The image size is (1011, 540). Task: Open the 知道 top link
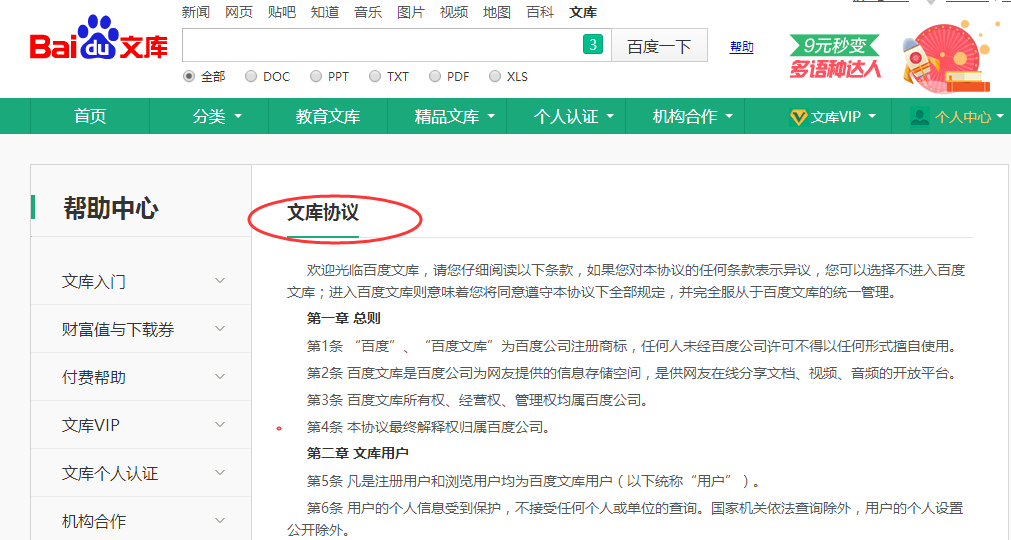(x=324, y=12)
